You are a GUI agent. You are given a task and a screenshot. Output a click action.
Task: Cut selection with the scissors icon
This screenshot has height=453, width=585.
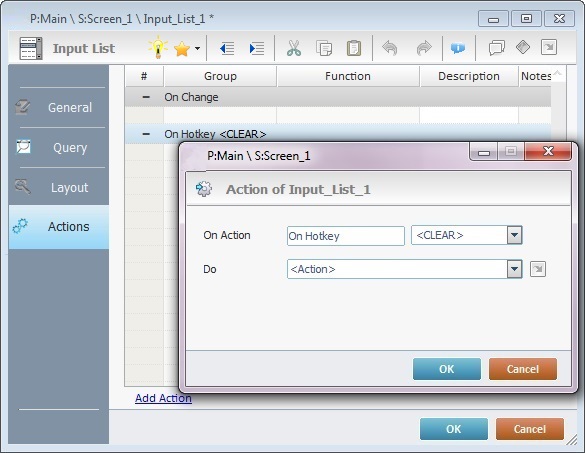click(x=294, y=48)
